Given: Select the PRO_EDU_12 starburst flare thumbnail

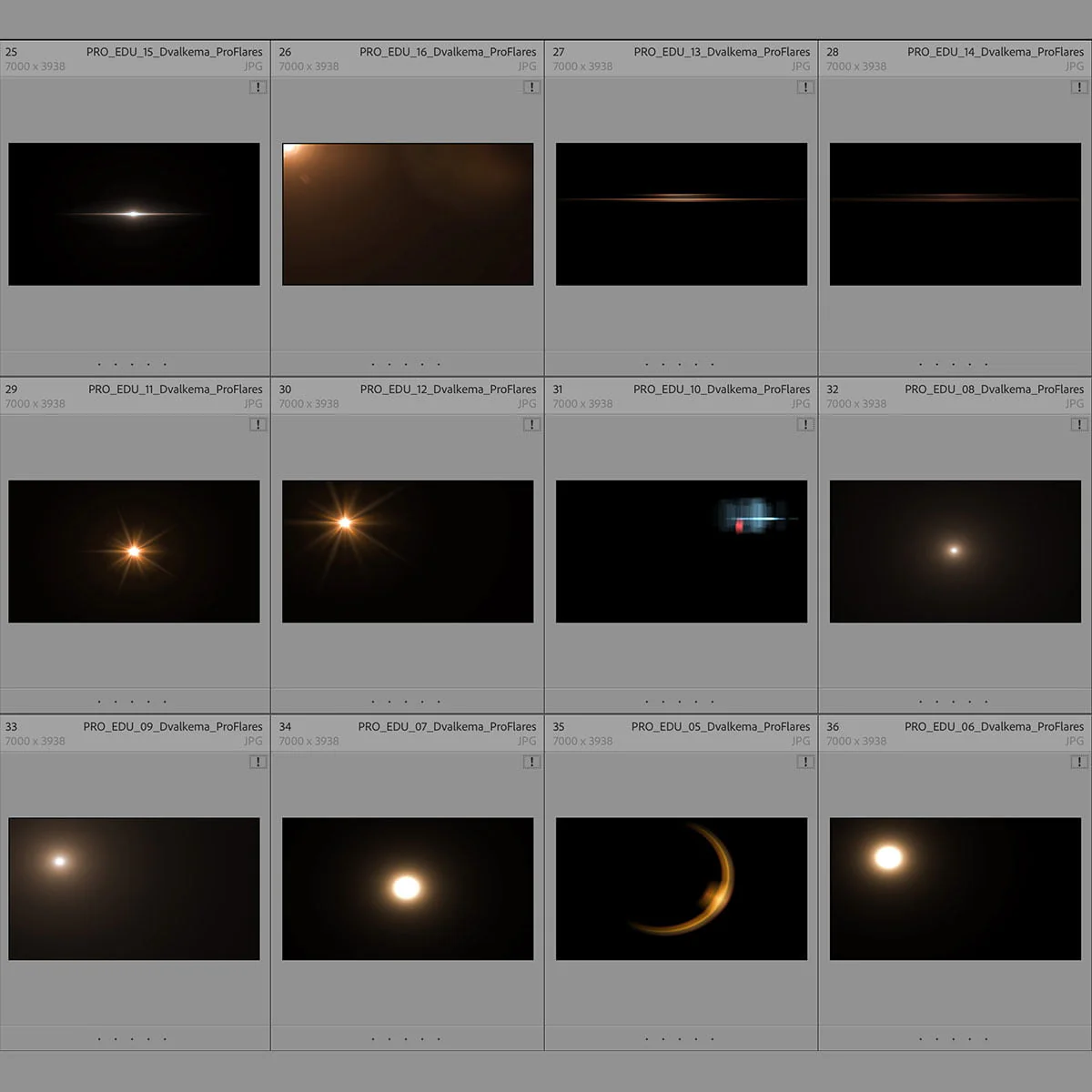Looking at the screenshot, I should tap(408, 551).
